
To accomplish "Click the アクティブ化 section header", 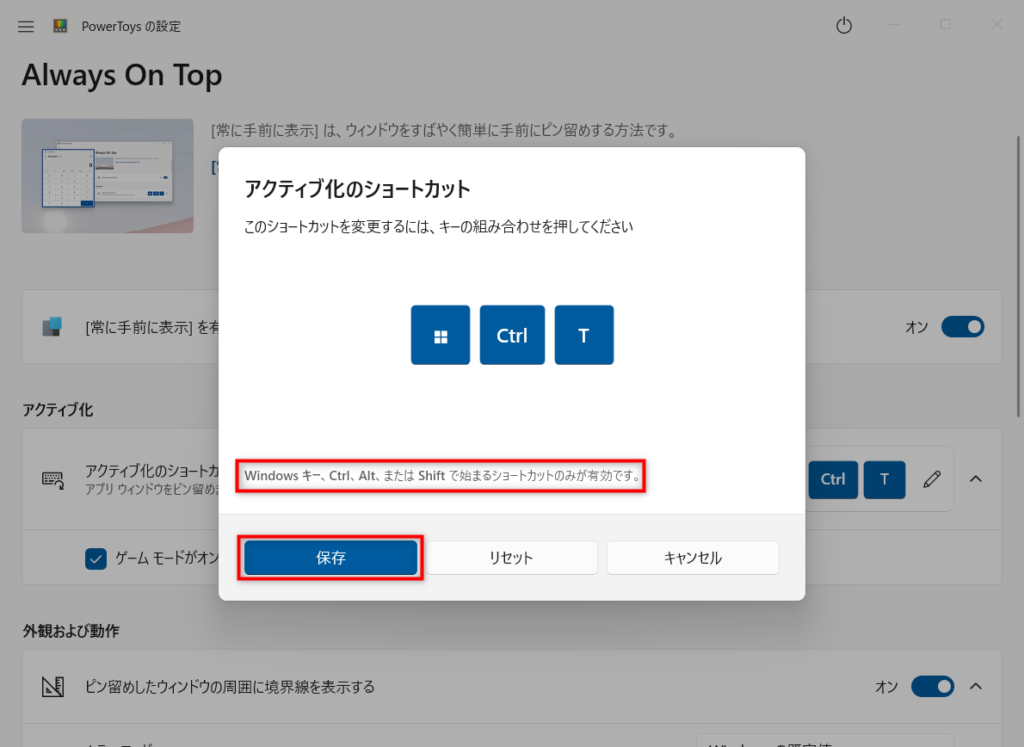I will pos(58,410).
